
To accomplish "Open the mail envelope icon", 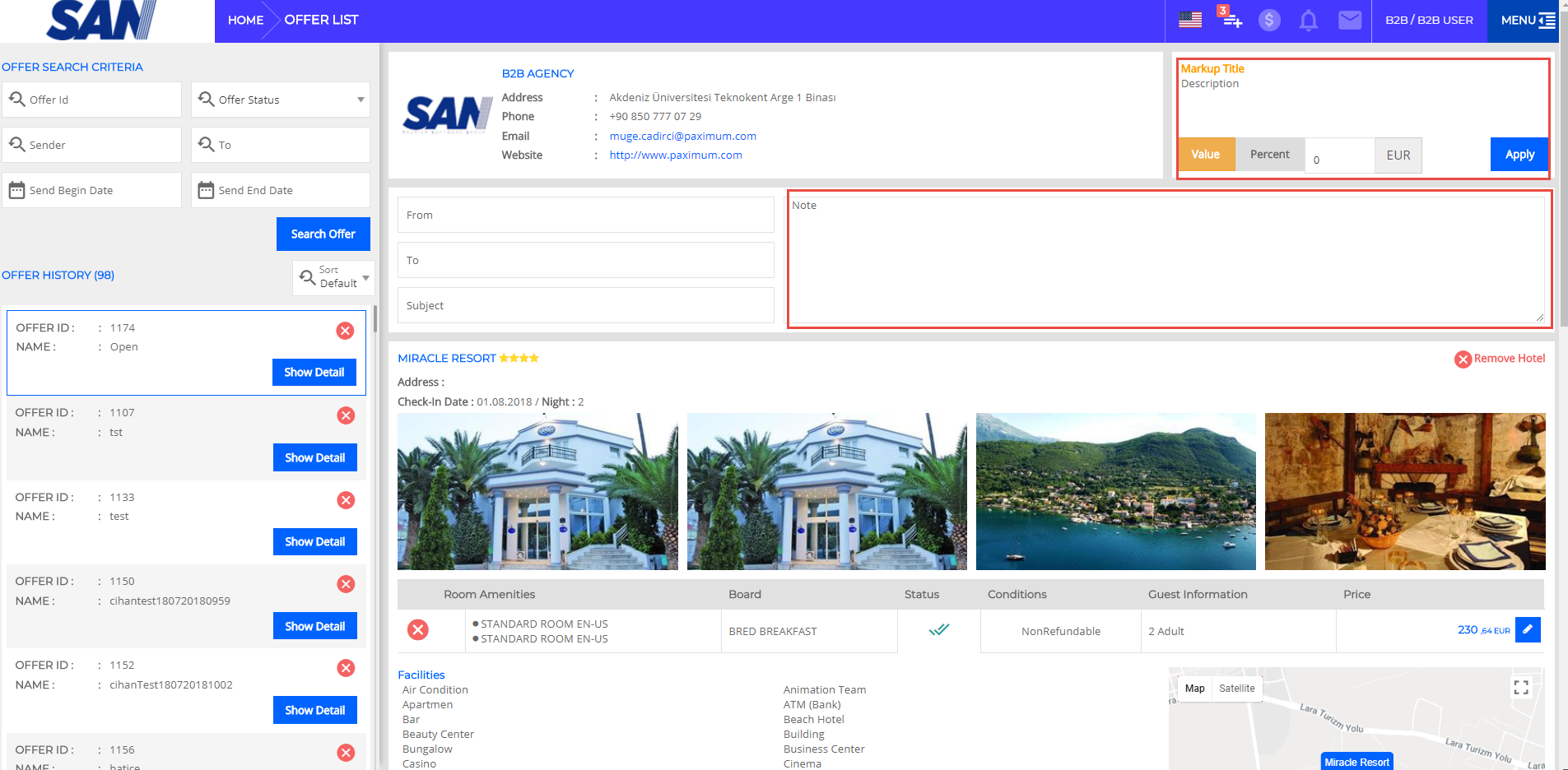I will [x=1349, y=20].
